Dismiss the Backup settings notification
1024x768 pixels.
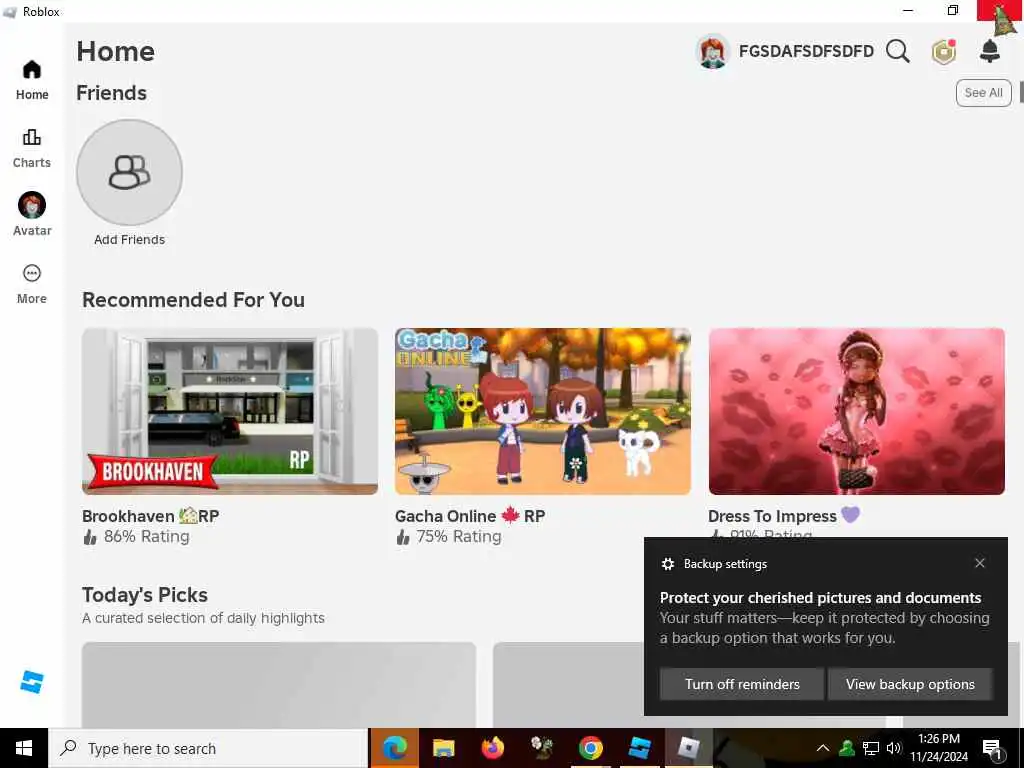(980, 563)
